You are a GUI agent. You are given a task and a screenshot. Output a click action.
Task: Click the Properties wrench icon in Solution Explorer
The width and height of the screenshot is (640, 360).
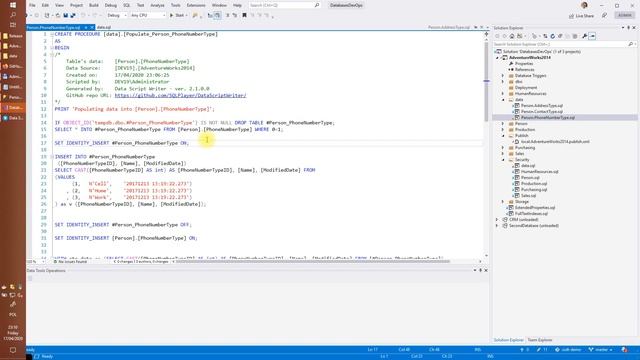[584, 36]
